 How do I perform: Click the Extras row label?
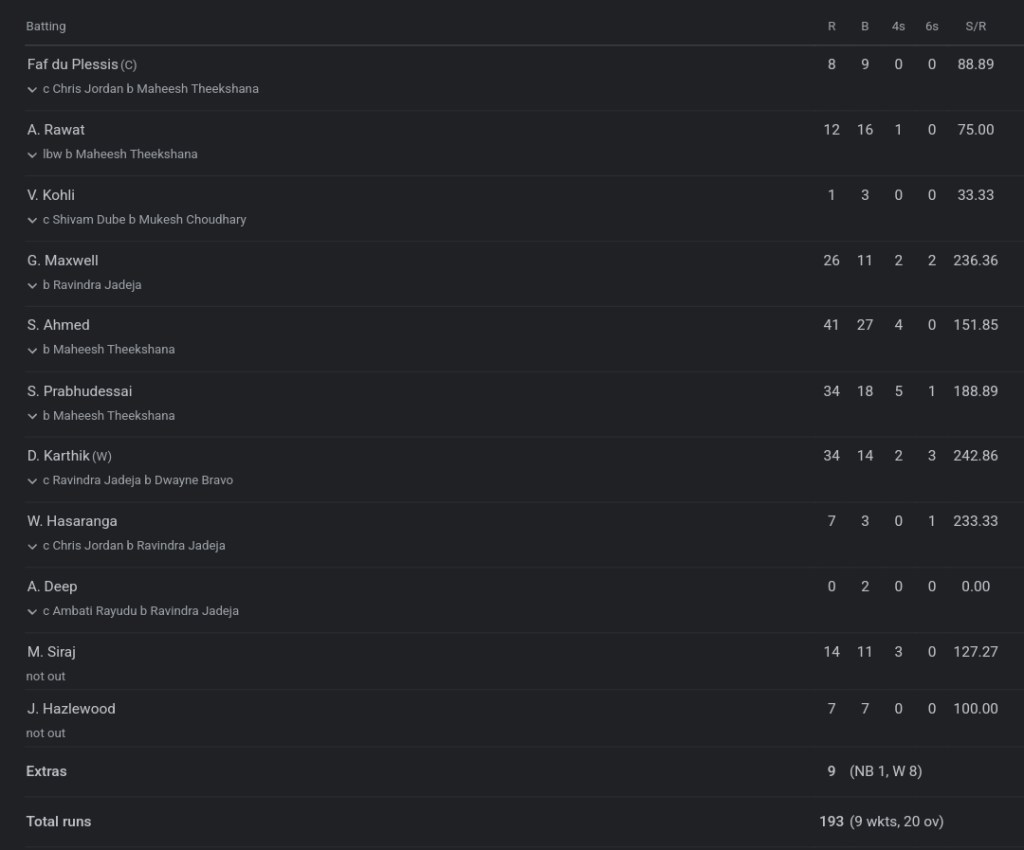[47, 772]
